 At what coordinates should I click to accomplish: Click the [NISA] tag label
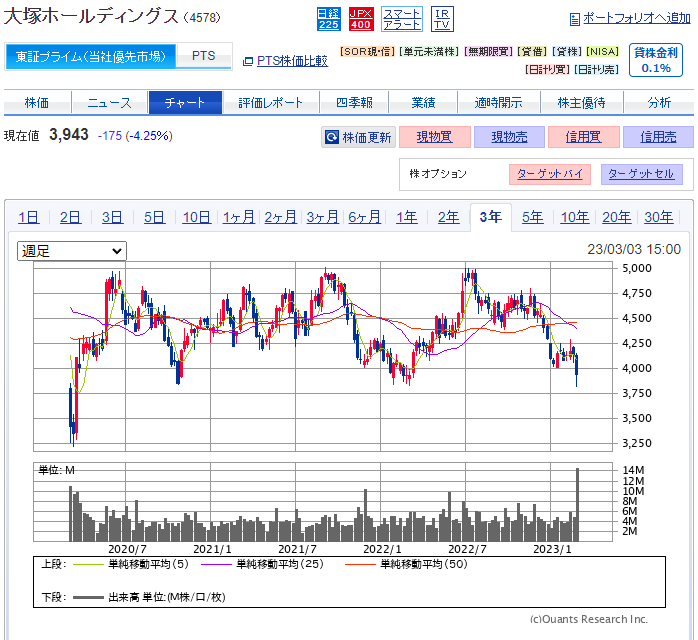click(603, 52)
